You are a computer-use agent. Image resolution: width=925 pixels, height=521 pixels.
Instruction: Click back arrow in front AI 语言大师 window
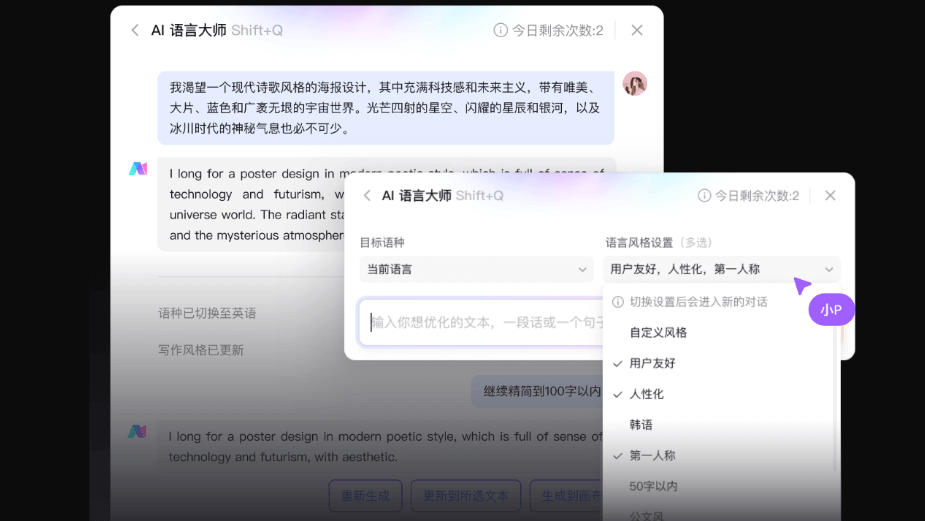point(367,196)
